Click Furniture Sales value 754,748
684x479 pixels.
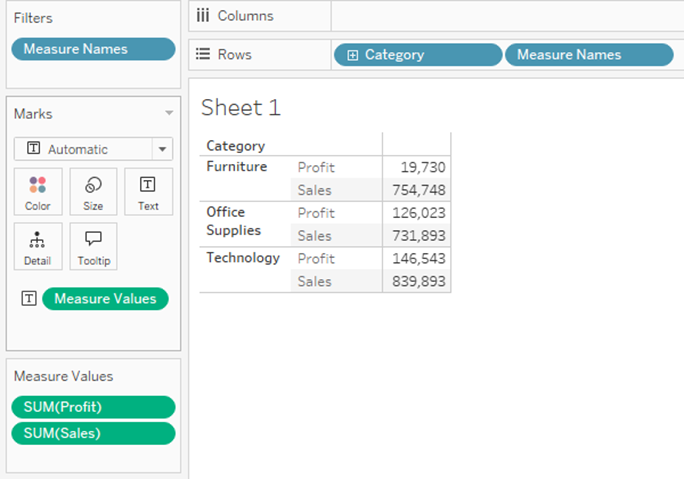point(419,190)
